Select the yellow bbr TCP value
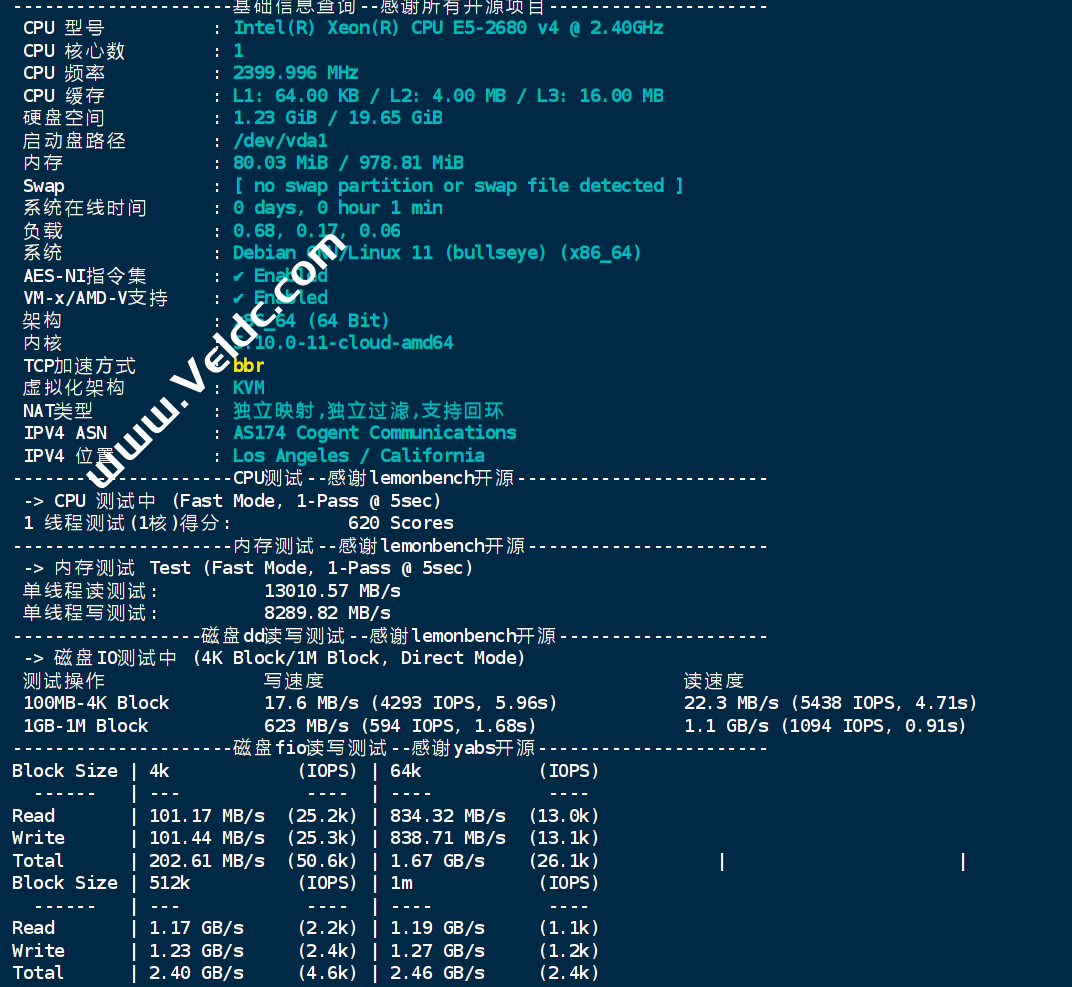Viewport: 1072px width, 987px height. [249, 366]
